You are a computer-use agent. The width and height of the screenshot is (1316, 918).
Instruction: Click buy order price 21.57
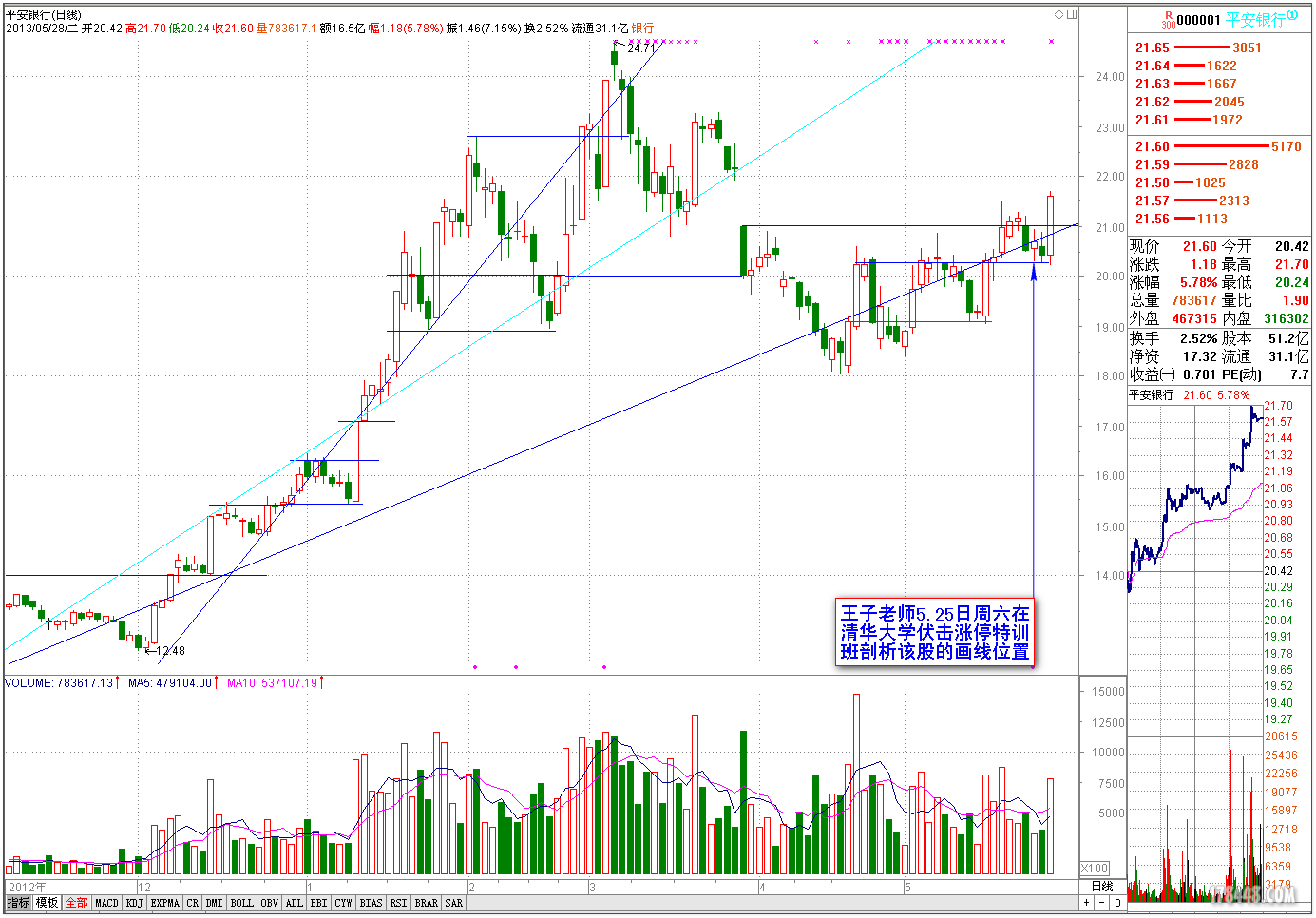point(1153,201)
